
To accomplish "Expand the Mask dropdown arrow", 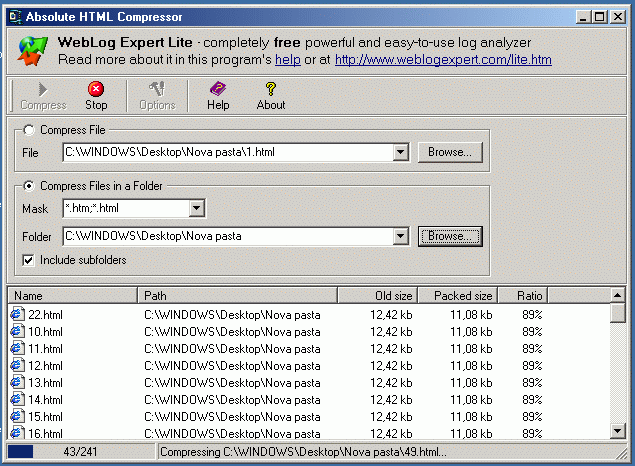I will pos(196,209).
